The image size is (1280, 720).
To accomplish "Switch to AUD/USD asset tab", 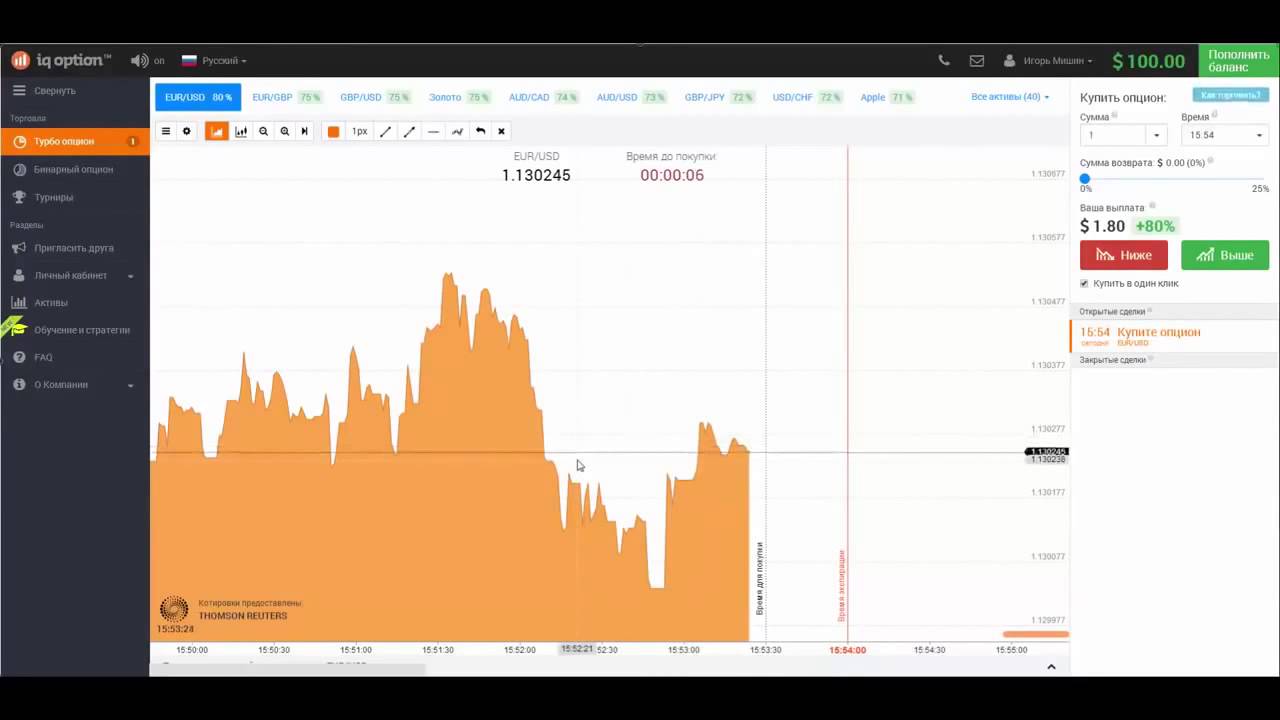I will pos(631,97).
